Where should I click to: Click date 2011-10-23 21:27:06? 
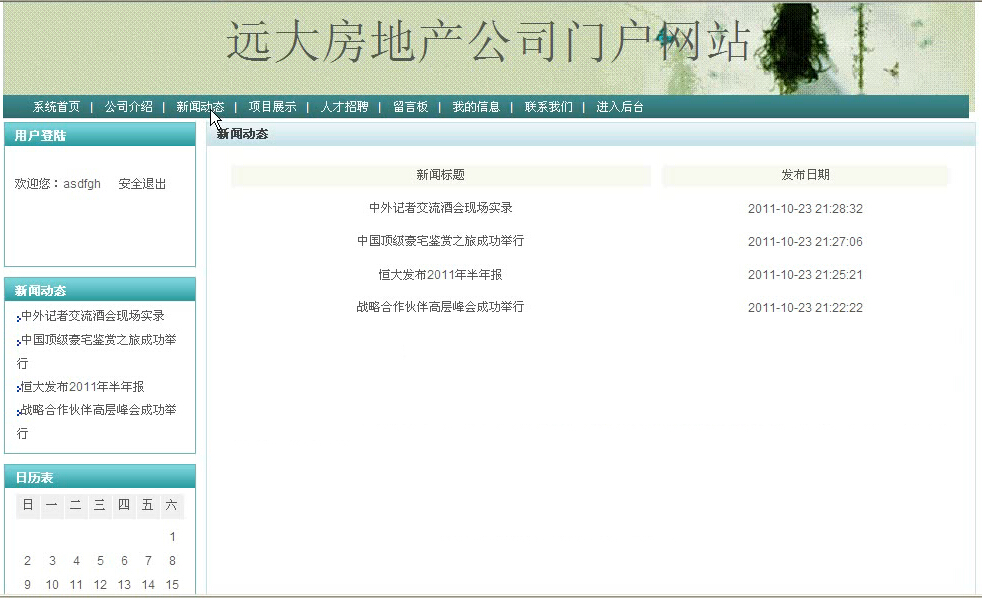[805, 242]
